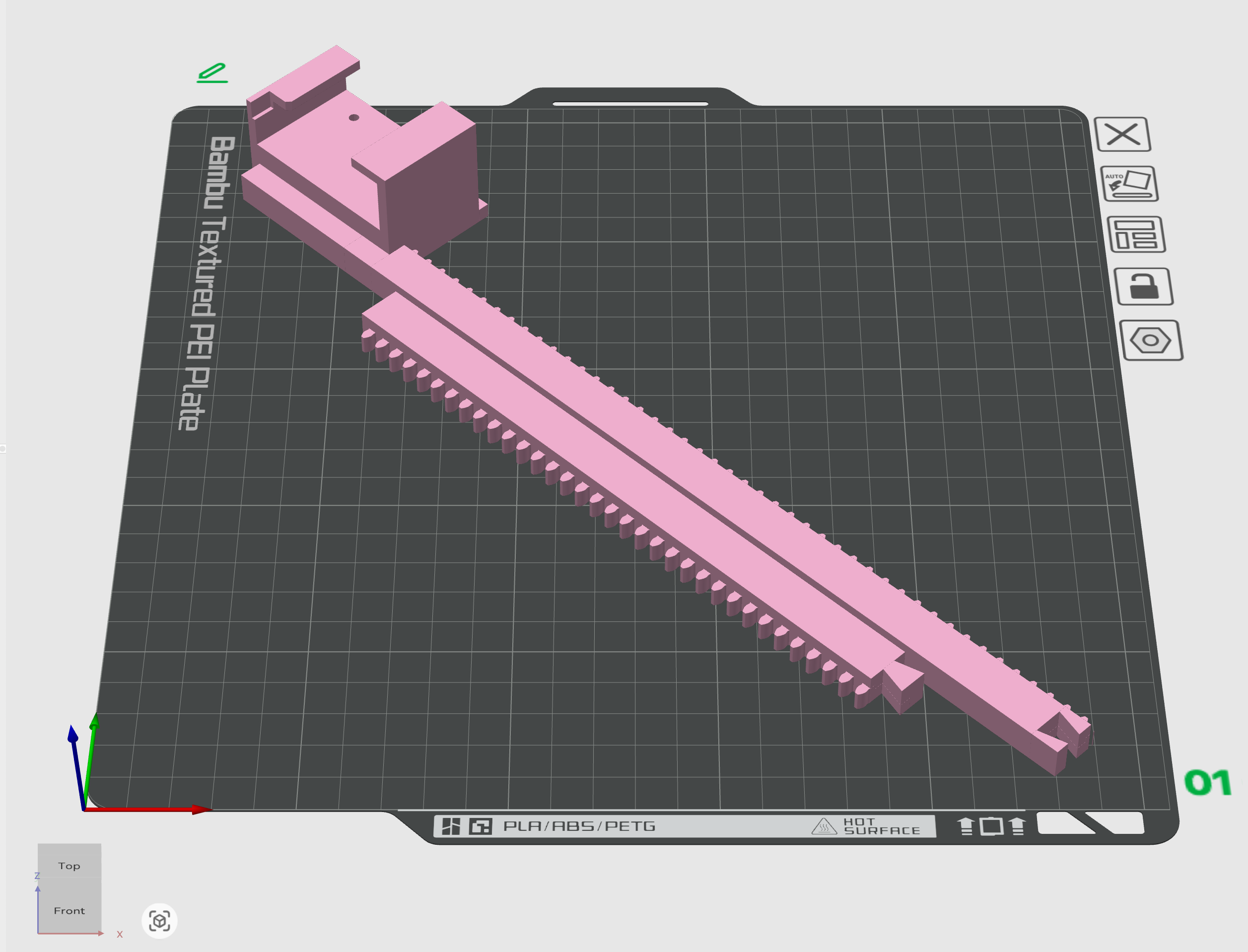The height and width of the screenshot is (952, 1248).
Task: Click the 3D cube reset view button
Action: coord(159,920)
